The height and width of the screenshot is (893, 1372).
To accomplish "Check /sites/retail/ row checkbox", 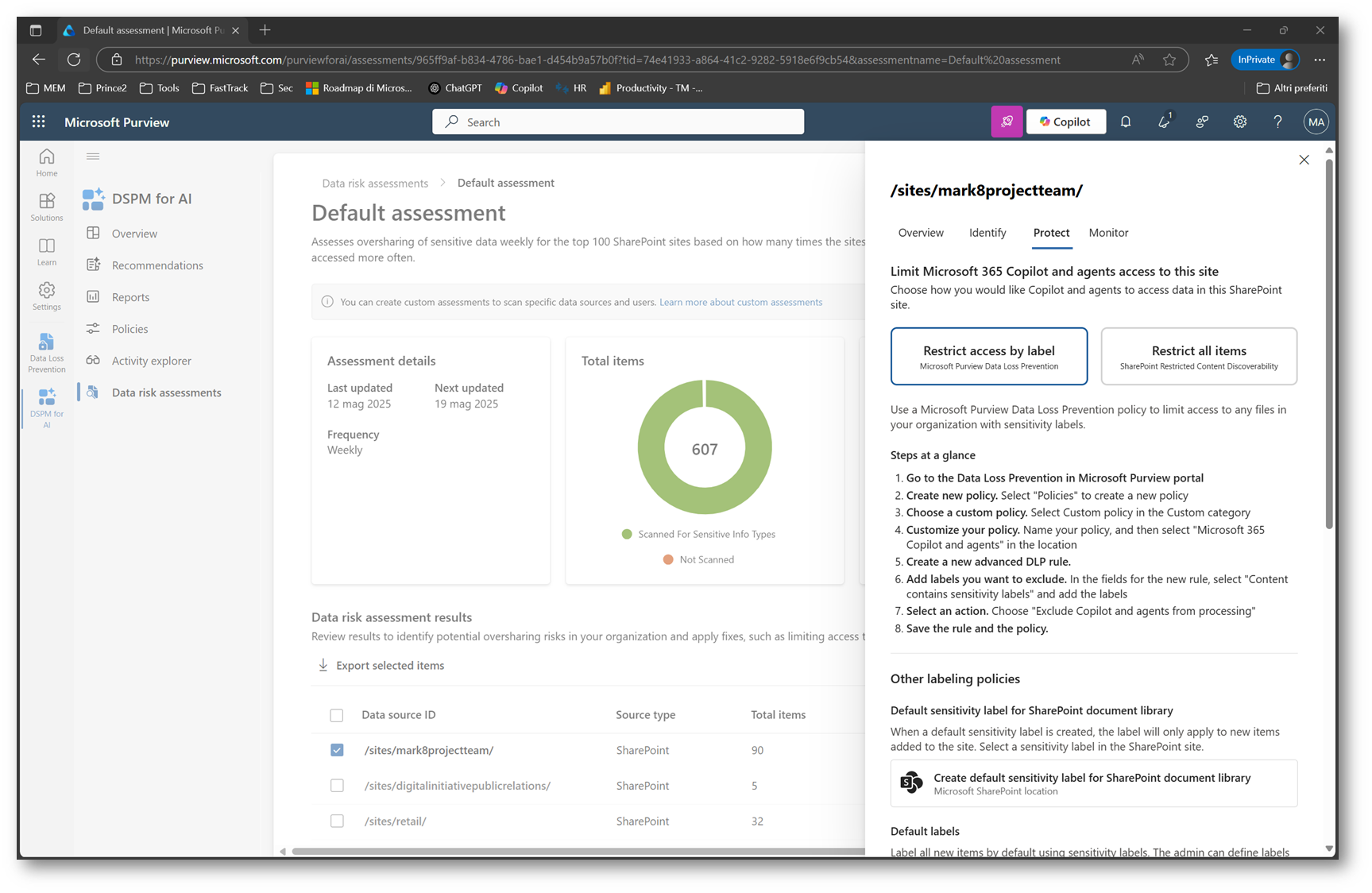I will tap(337, 821).
